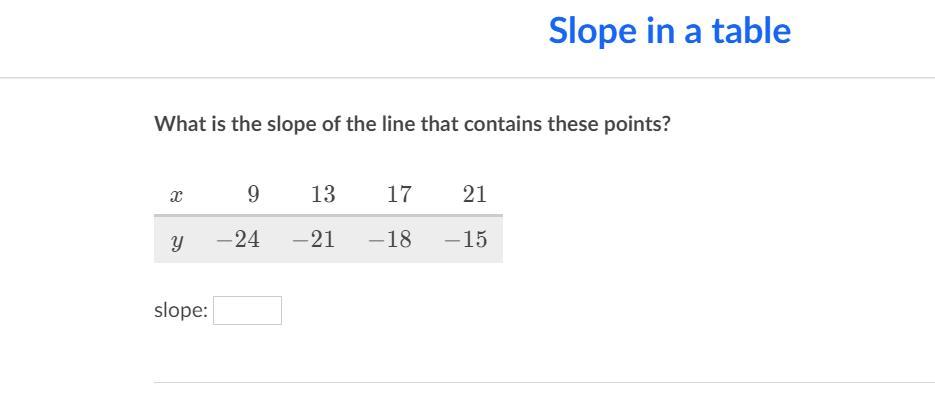Image resolution: width=935 pixels, height=404 pixels.
Task: Click the y row header label
Action: (176, 242)
